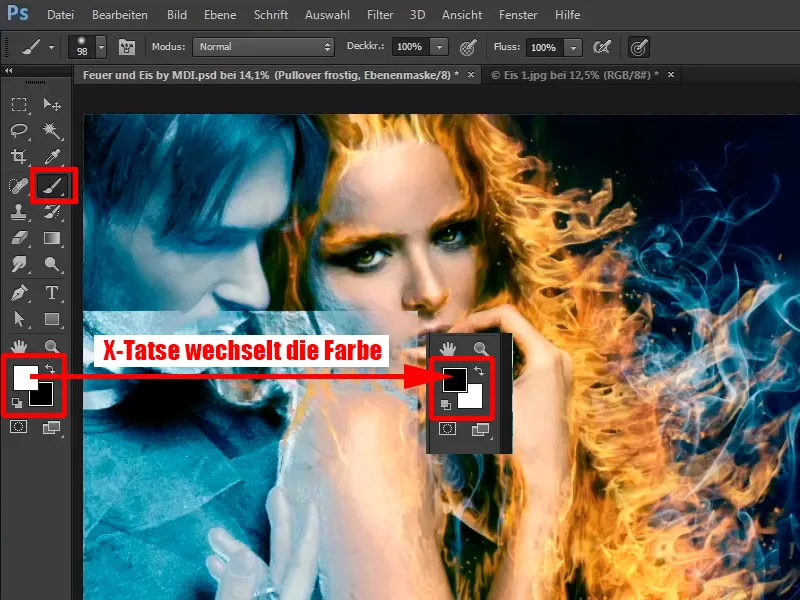
Task: Click the Photoshop Ps logo
Action: tap(18, 13)
